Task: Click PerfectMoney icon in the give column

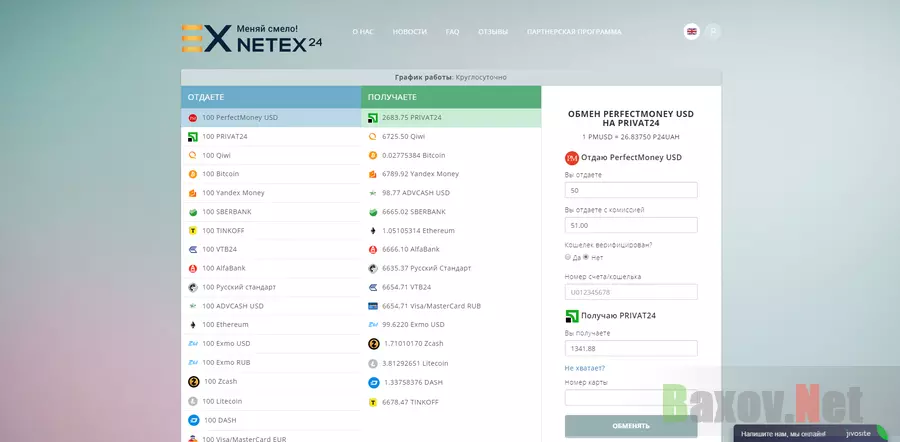Action: click(193, 118)
